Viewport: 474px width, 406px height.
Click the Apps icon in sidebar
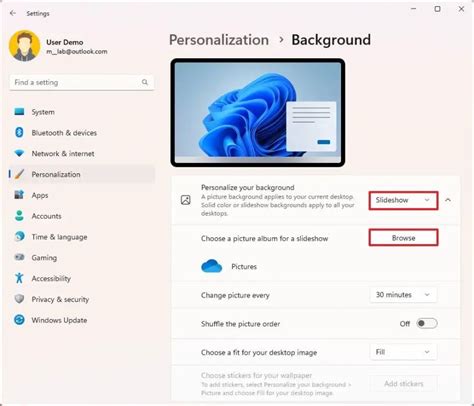pyautogui.click(x=19, y=195)
